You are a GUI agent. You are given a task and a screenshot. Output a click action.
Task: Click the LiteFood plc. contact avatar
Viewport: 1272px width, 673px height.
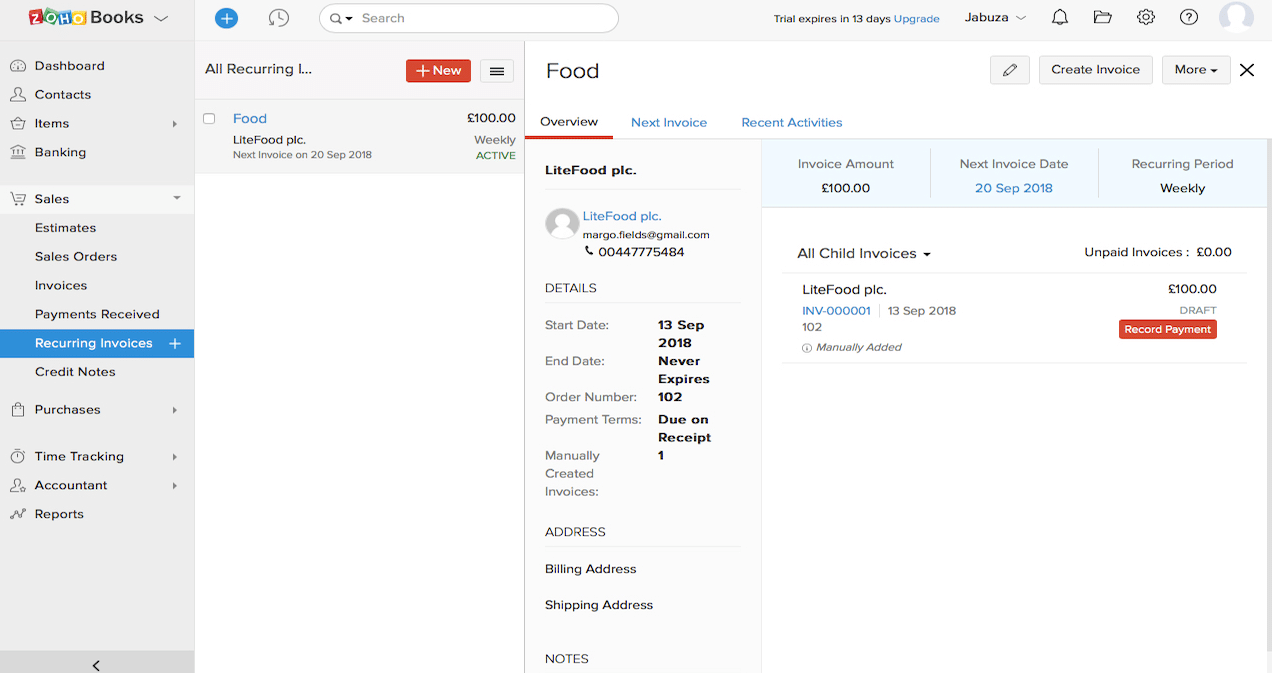click(x=562, y=224)
